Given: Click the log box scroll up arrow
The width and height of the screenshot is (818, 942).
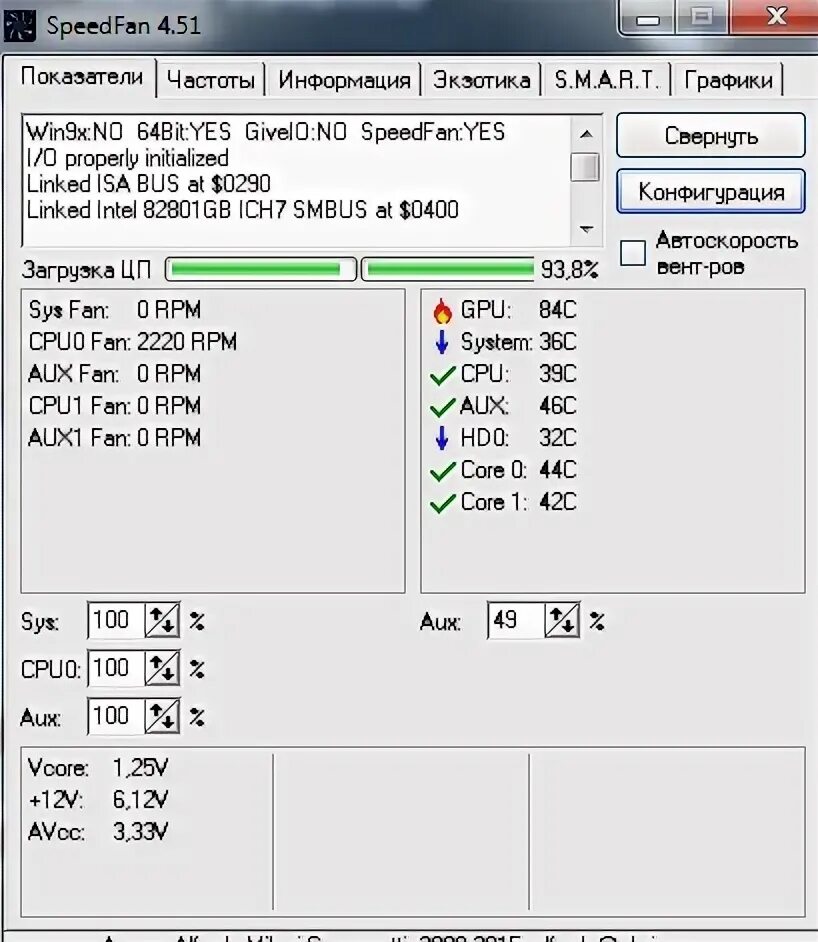Looking at the screenshot, I should [586, 135].
